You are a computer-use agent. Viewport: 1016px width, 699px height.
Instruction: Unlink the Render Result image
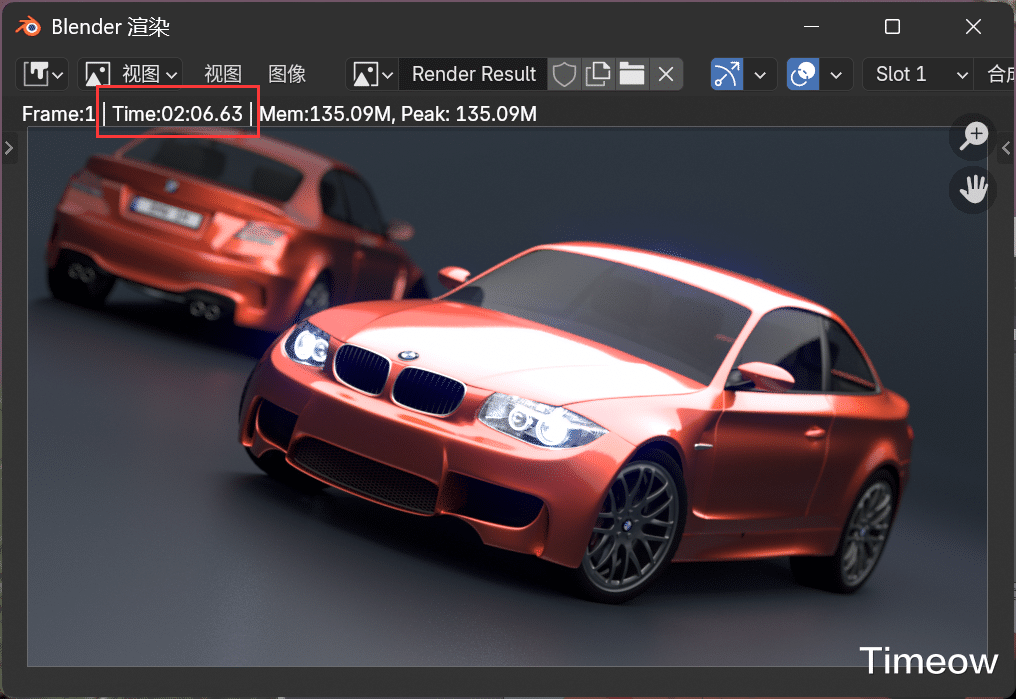pyautogui.click(x=666, y=74)
